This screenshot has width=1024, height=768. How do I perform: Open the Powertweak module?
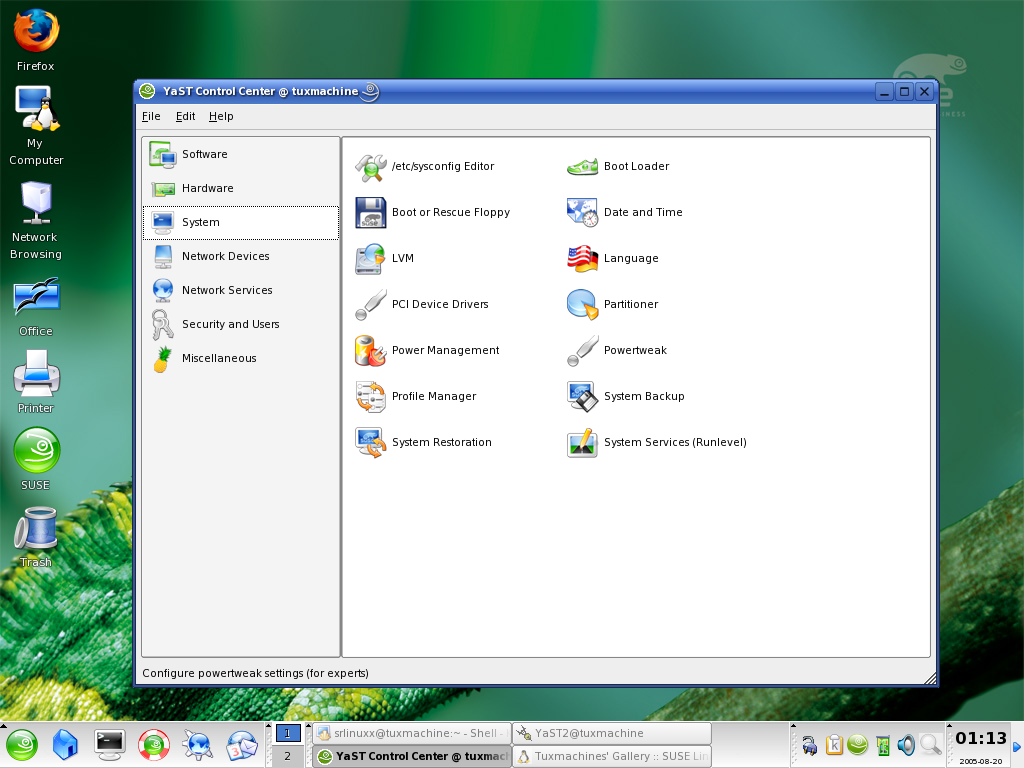pyautogui.click(x=616, y=350)
